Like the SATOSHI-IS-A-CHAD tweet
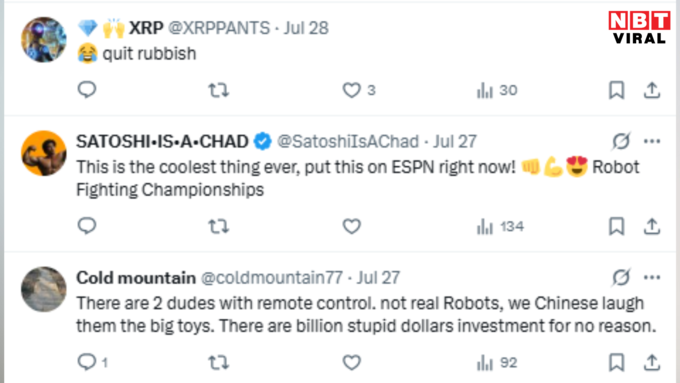Viewport: 680px width, 383px height. coord(352,226)
